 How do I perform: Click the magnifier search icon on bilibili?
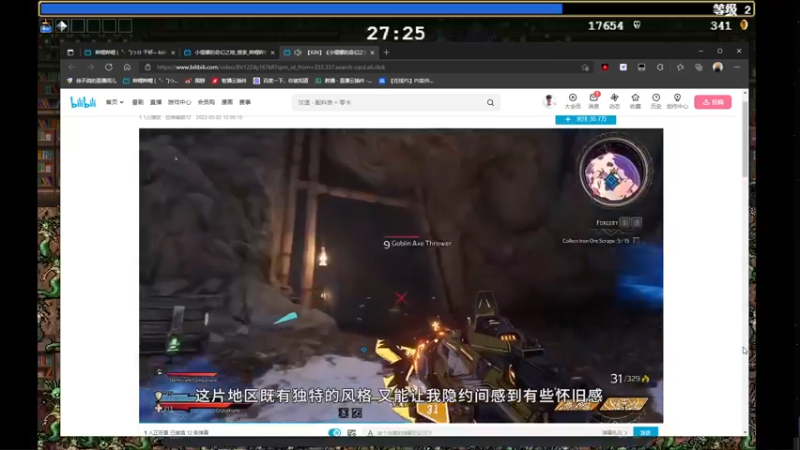click(490, 103)
